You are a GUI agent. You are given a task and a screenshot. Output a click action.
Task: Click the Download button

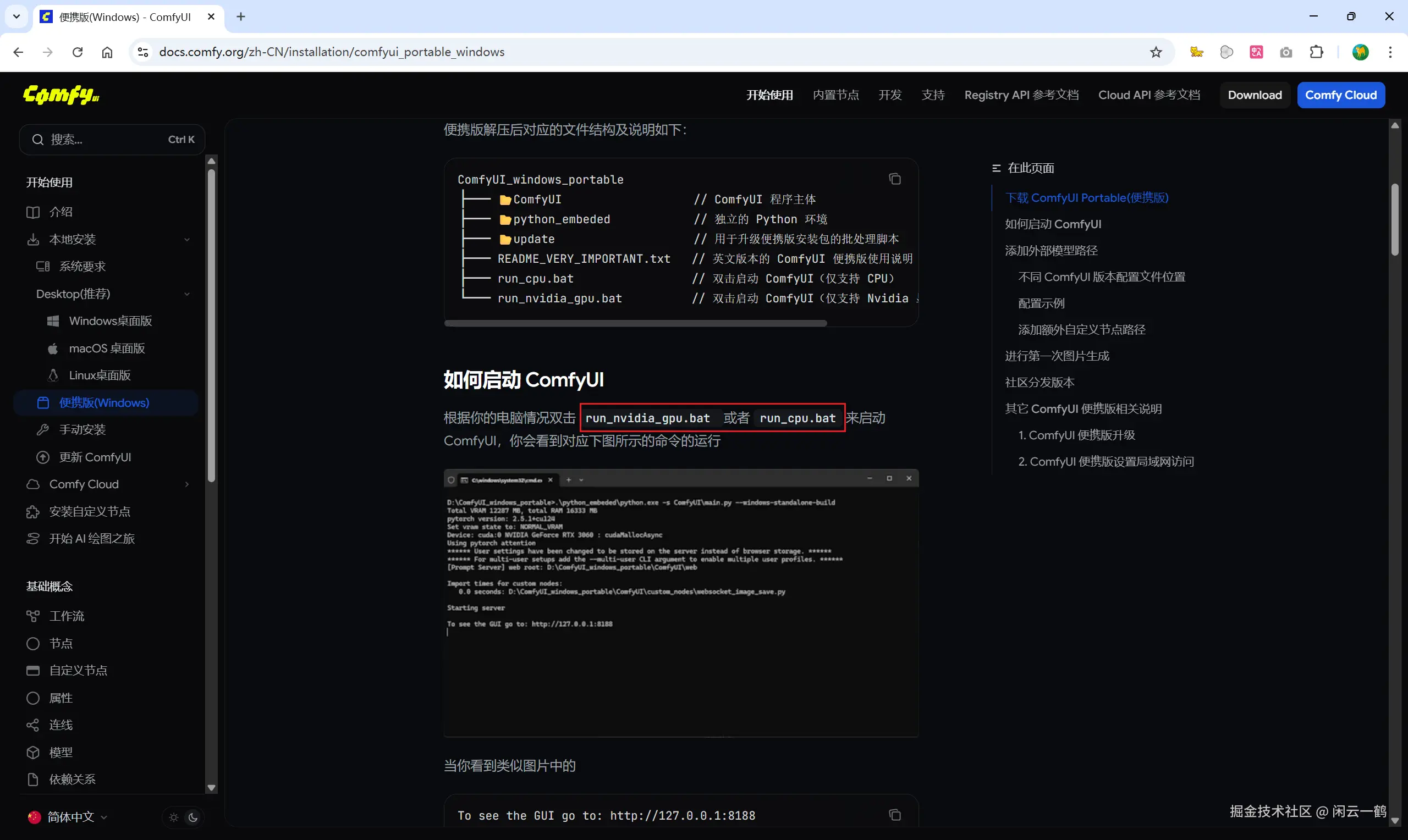pos(1255,95)
